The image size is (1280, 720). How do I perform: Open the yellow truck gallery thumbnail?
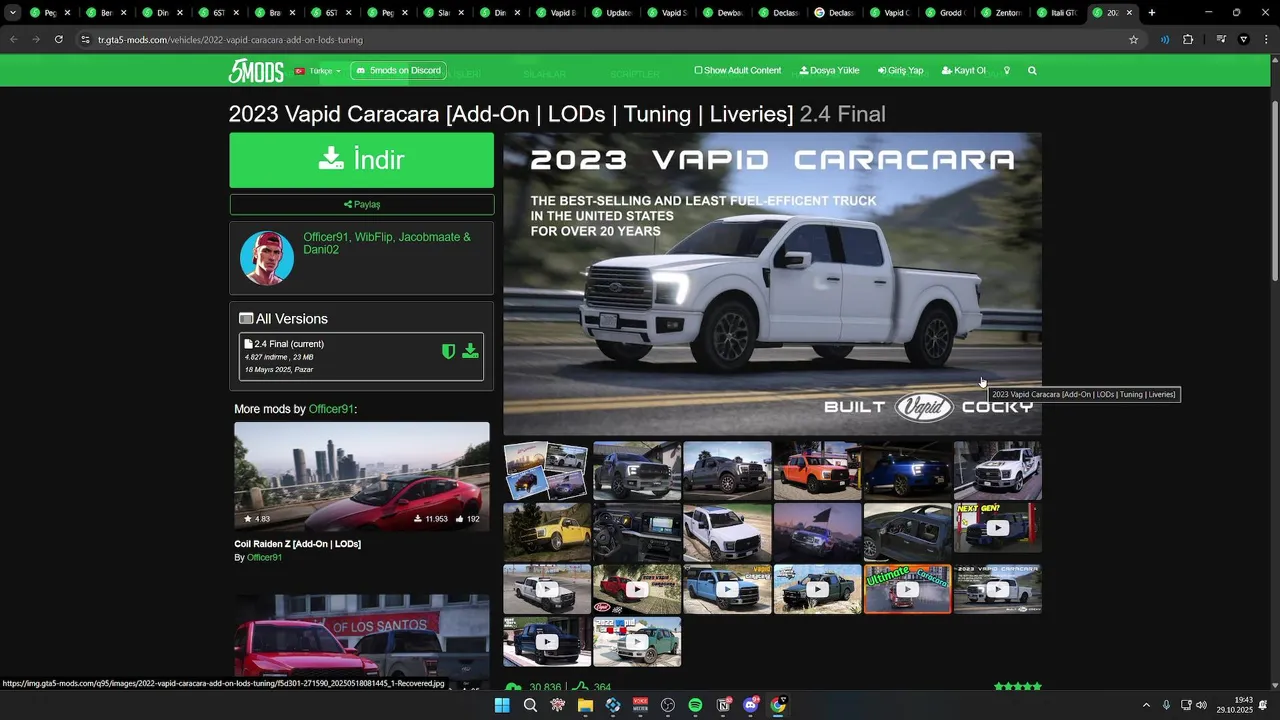546,531
